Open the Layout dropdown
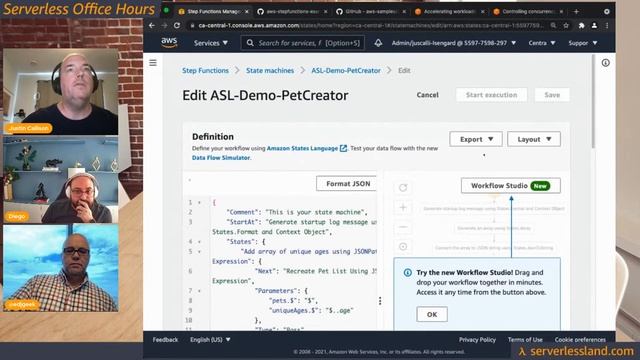This screenshot has width=640, height=360. click(x=534, y=139)
